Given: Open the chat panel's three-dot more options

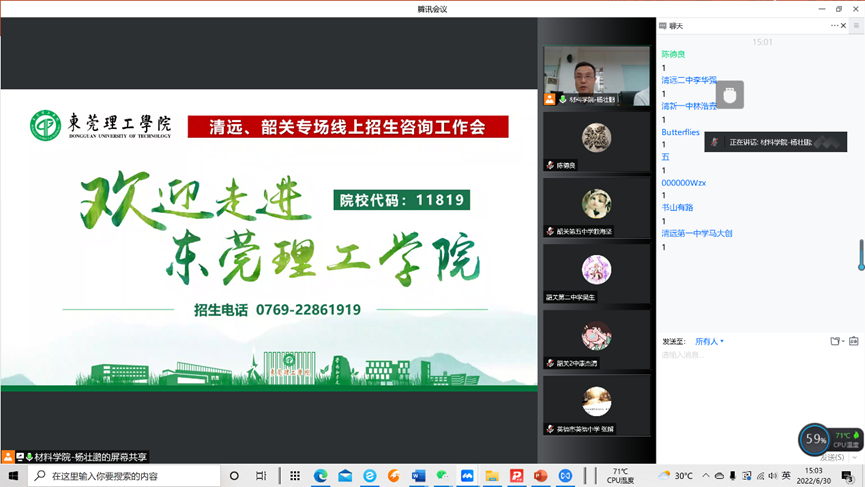Looking at the screenshot, I should [x=835, y=26].
